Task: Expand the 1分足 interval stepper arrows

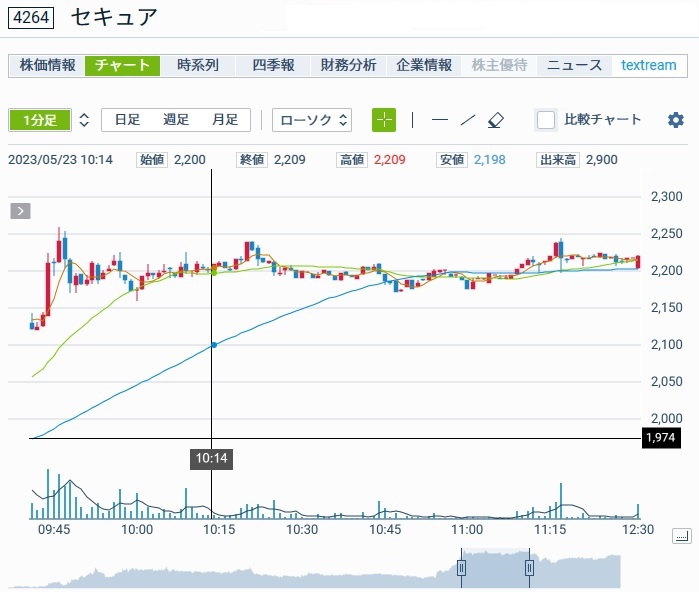Action: point(84,120)
